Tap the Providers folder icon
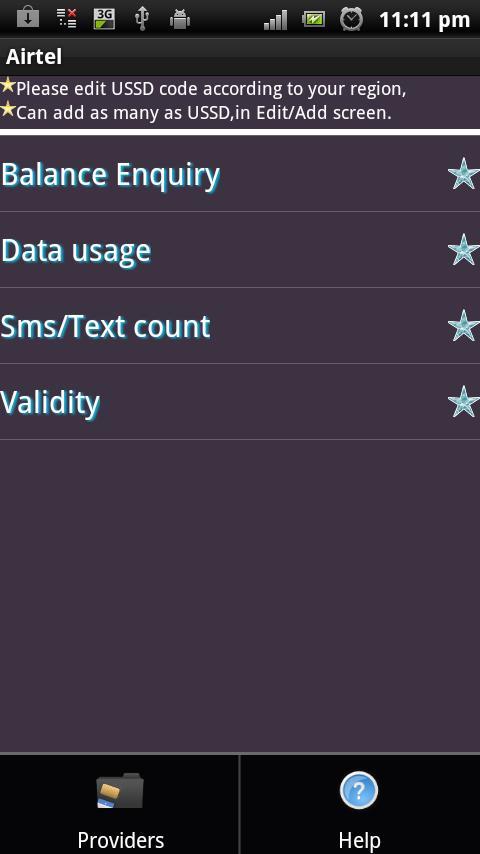This screenshot has height=854, width=480. 120,790
